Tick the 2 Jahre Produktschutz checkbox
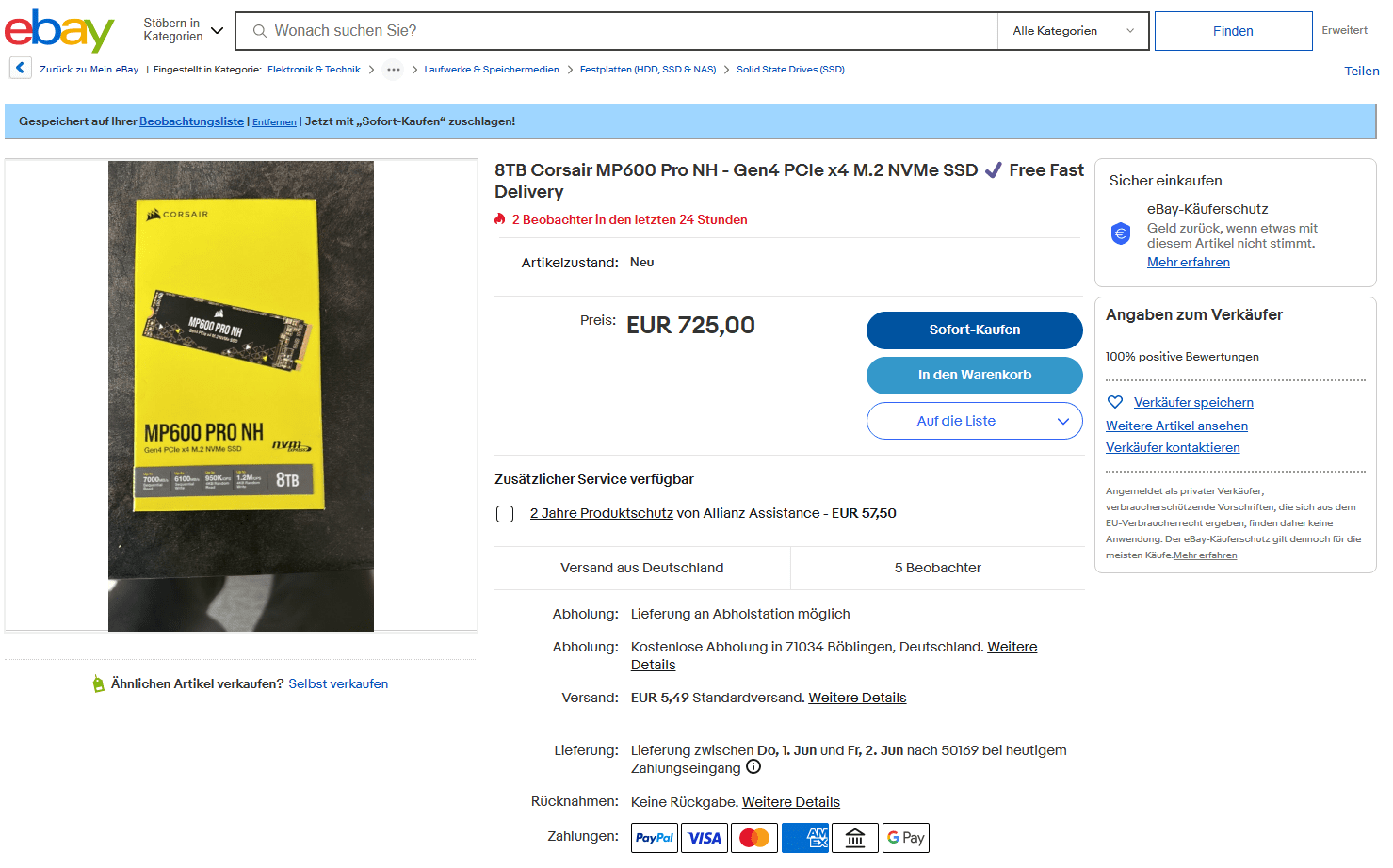The height and width of the screenshot is (868, 1393). tap(505, 514)
